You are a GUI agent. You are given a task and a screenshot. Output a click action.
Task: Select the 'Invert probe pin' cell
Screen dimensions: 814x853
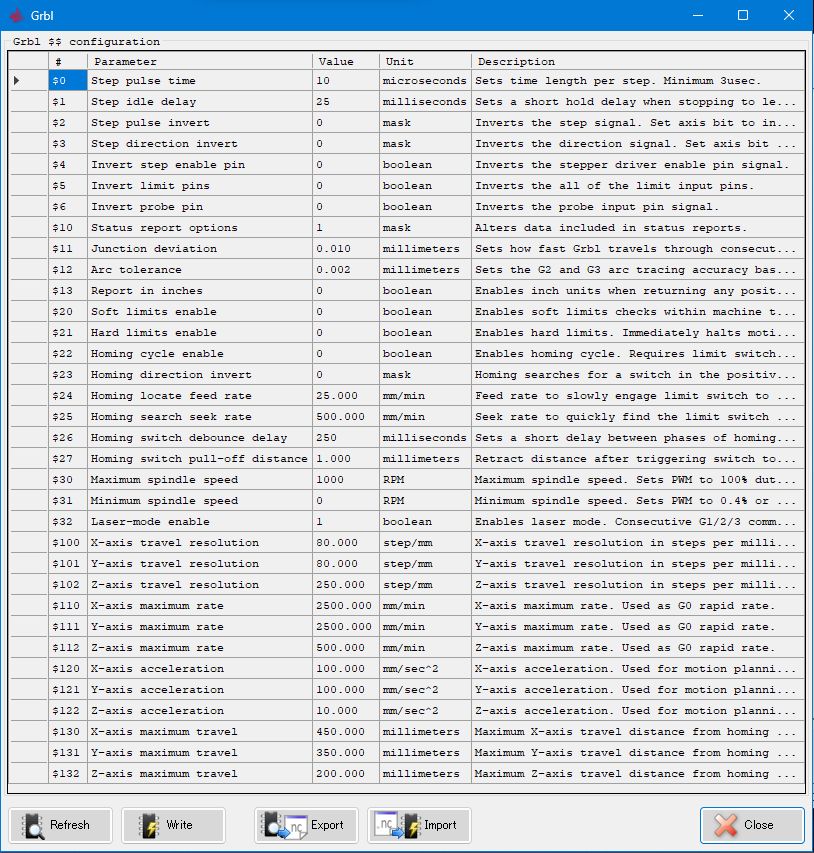pyautogui.click(x=200, y=207)
